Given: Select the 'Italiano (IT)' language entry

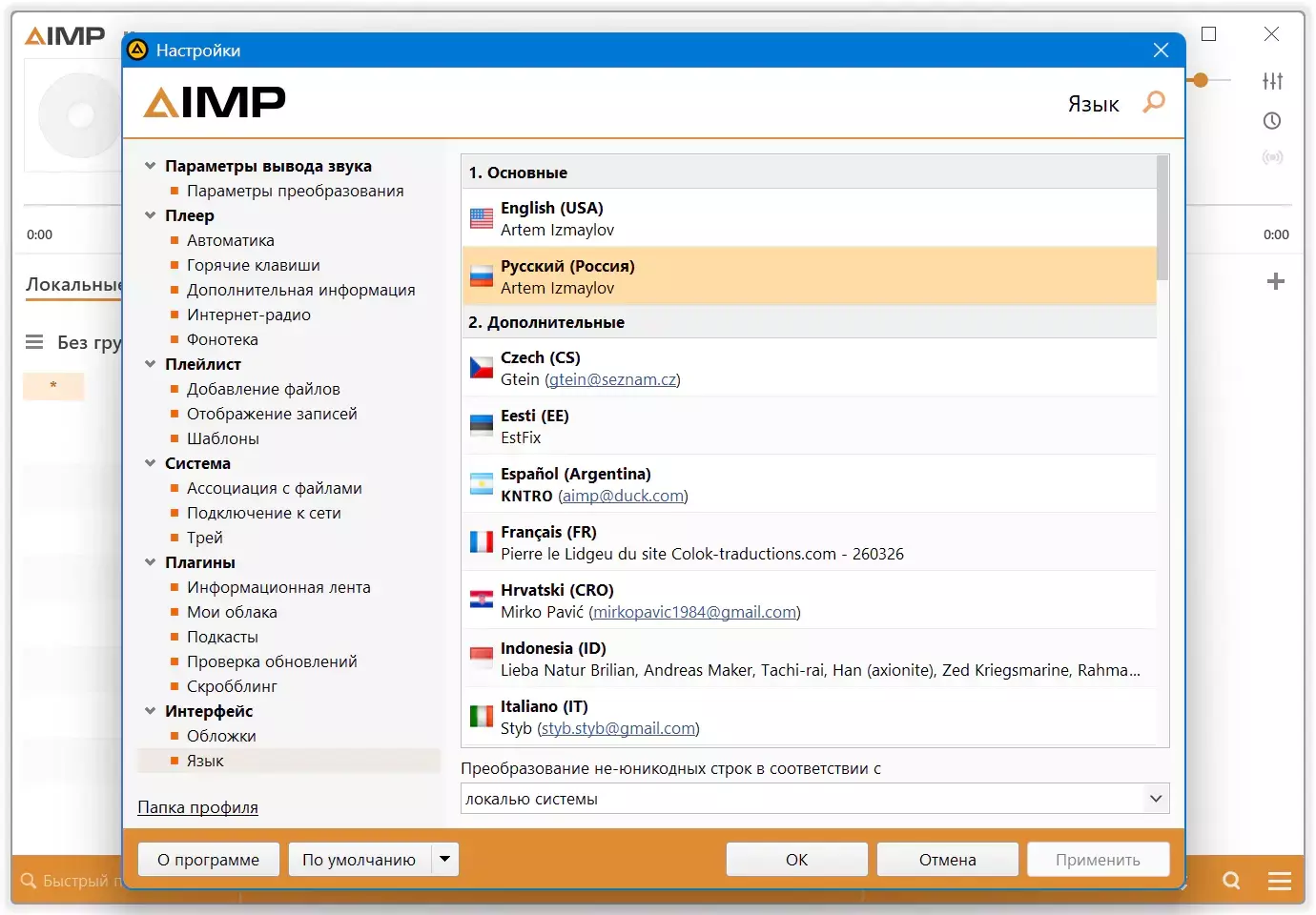Looking at the screenshot, I should (810, 717).
